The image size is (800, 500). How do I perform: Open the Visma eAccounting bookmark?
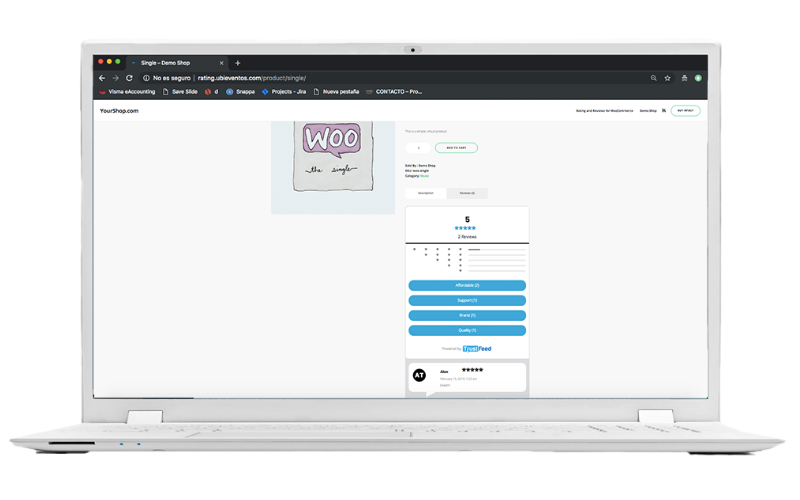127,92
